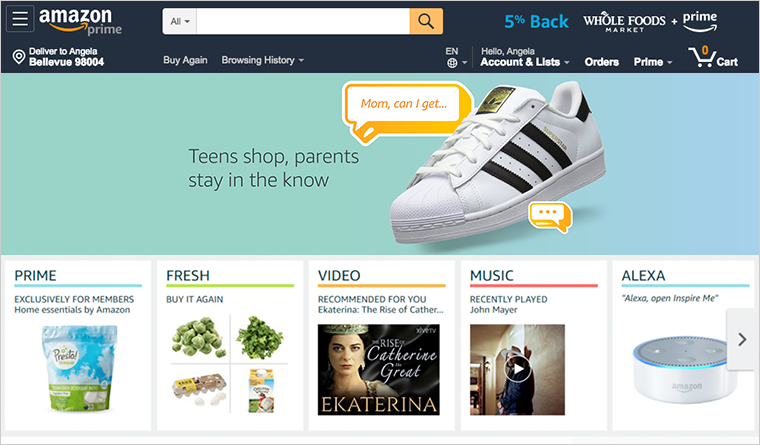
Task: Expand the Browsing History dropdown
Action: 263,60
